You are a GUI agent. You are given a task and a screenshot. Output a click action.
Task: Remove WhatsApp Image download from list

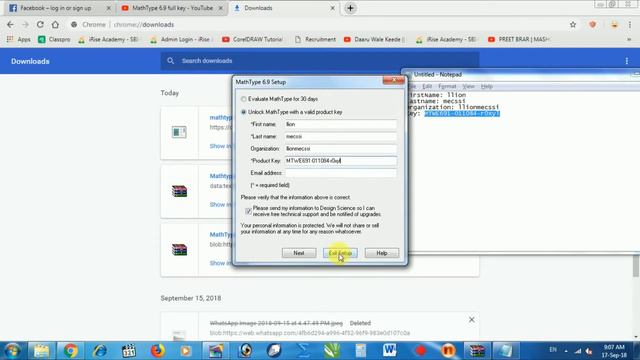coord(471,320)
